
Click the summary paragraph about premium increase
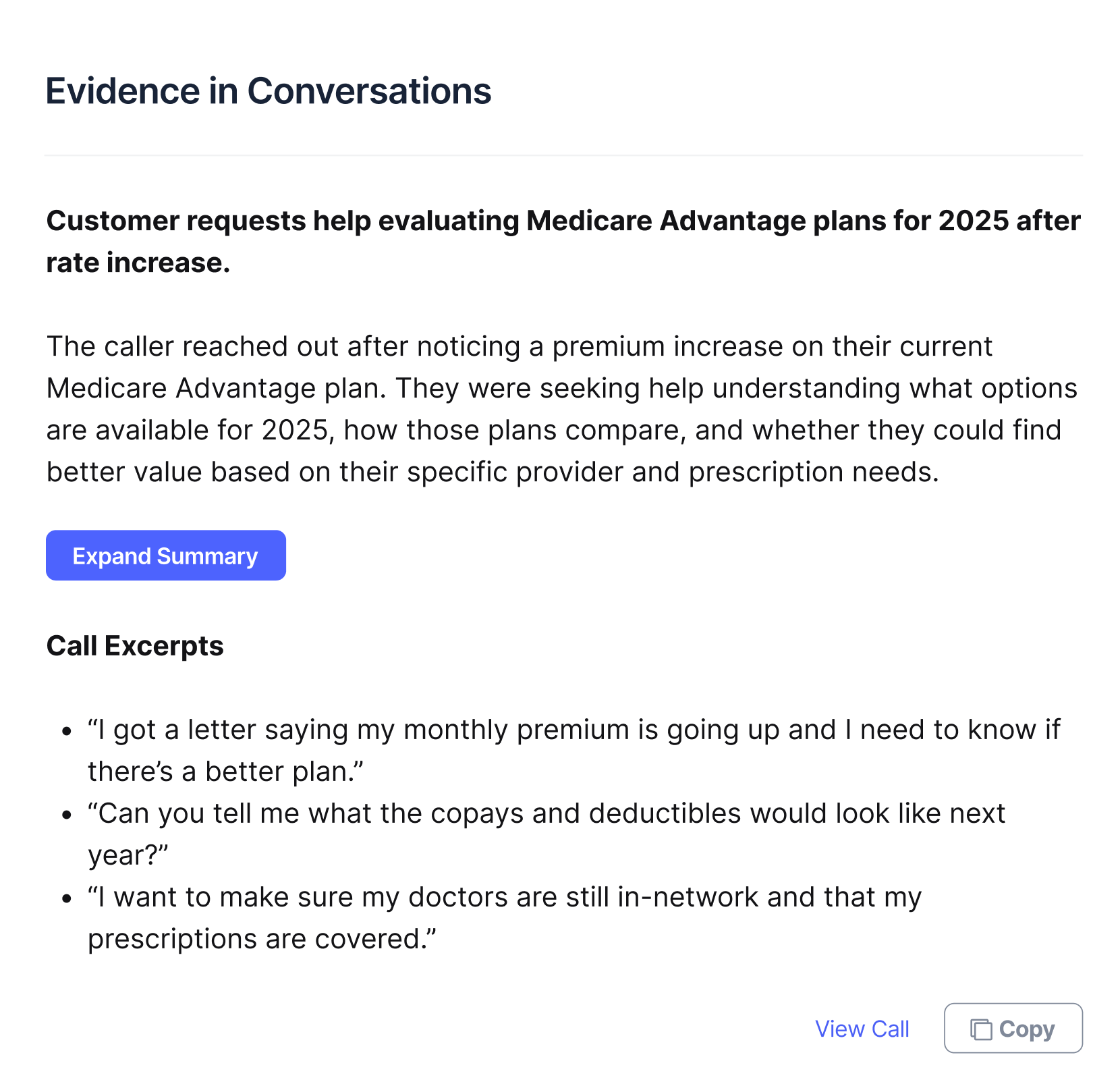560,409
